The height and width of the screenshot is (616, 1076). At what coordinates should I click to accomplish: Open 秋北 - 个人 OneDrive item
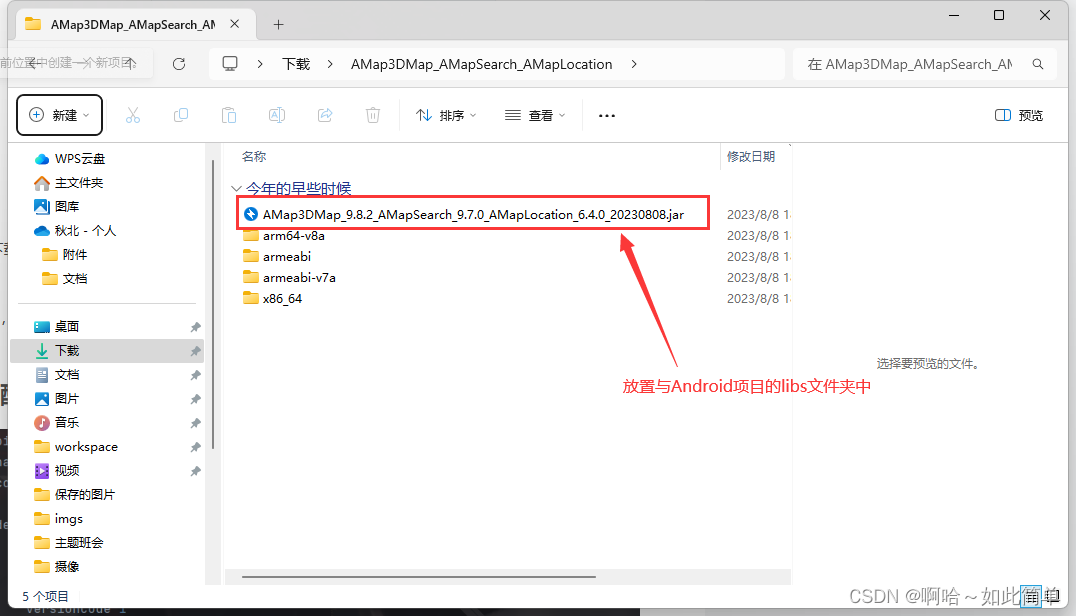85,230
